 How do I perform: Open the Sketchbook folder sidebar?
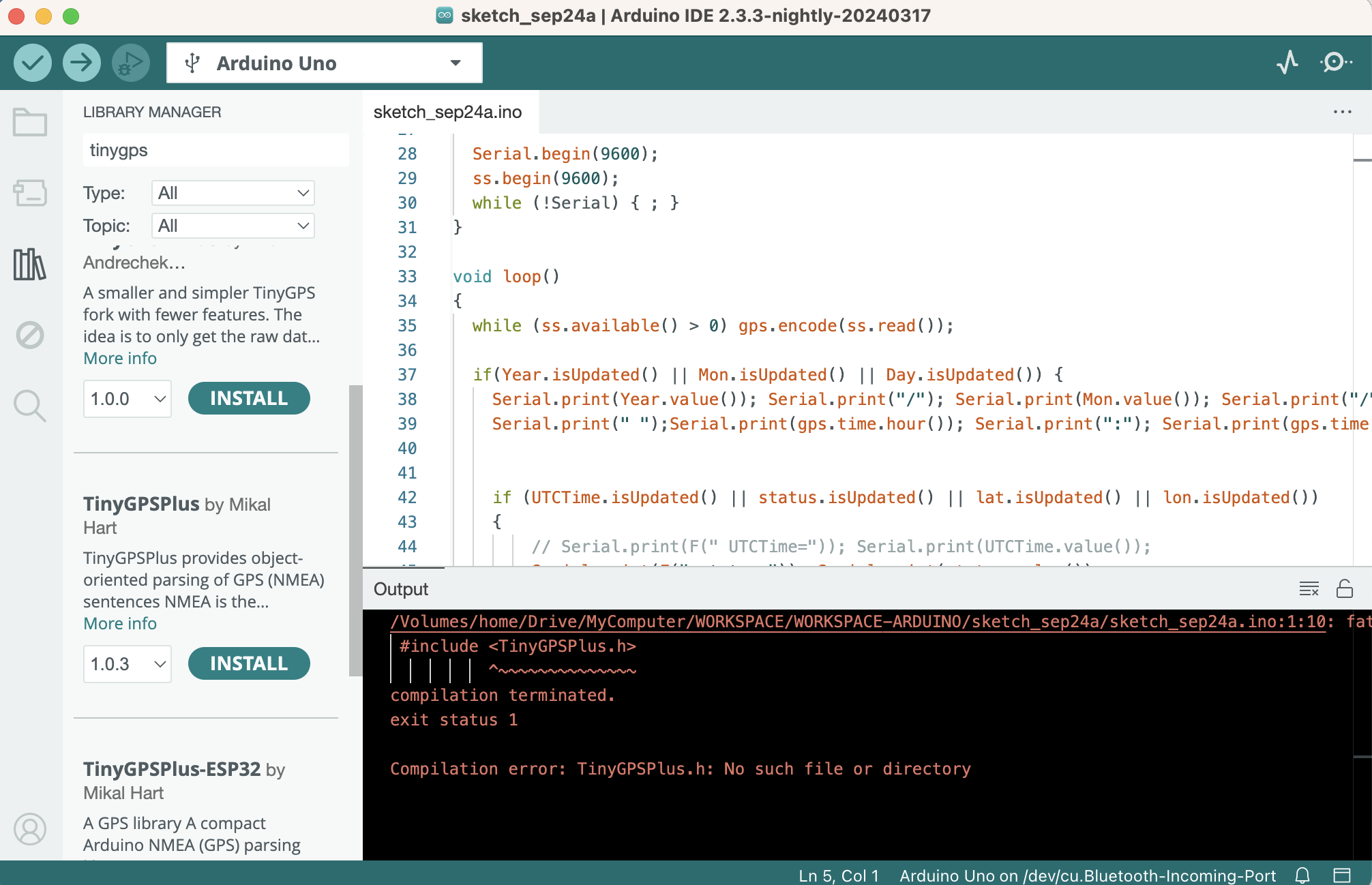(x=30, y=123)
